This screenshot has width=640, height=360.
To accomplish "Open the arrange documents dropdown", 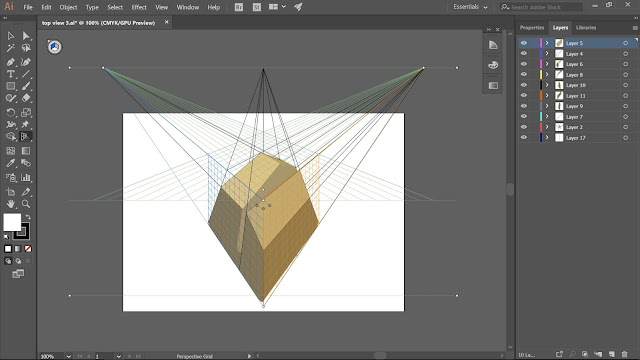I will pos(277,7).
